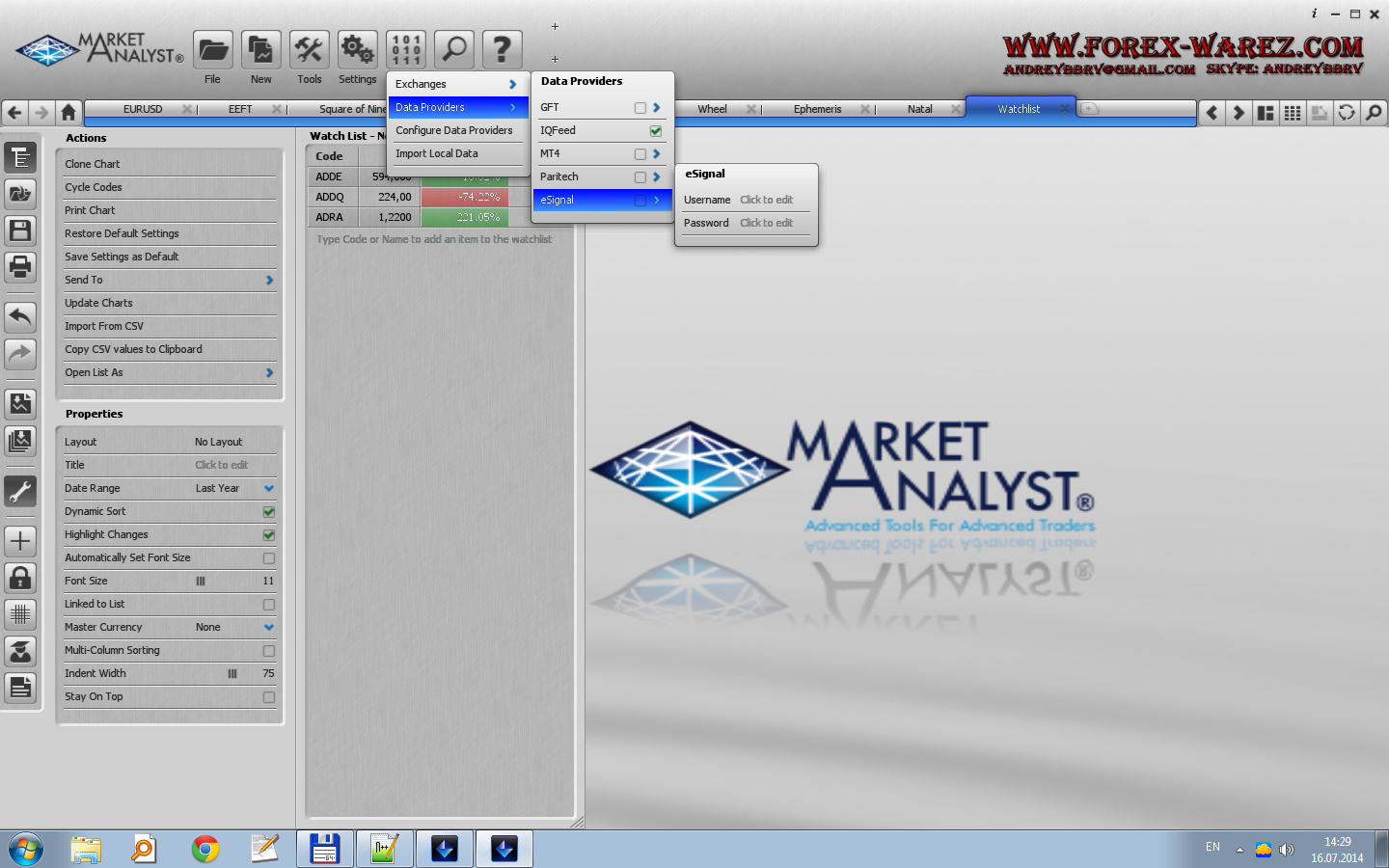Image resolution: width=1389 pixels, height=868 pixels.
Task: Open the File menu folder icon
Action: tap(212, 50)
